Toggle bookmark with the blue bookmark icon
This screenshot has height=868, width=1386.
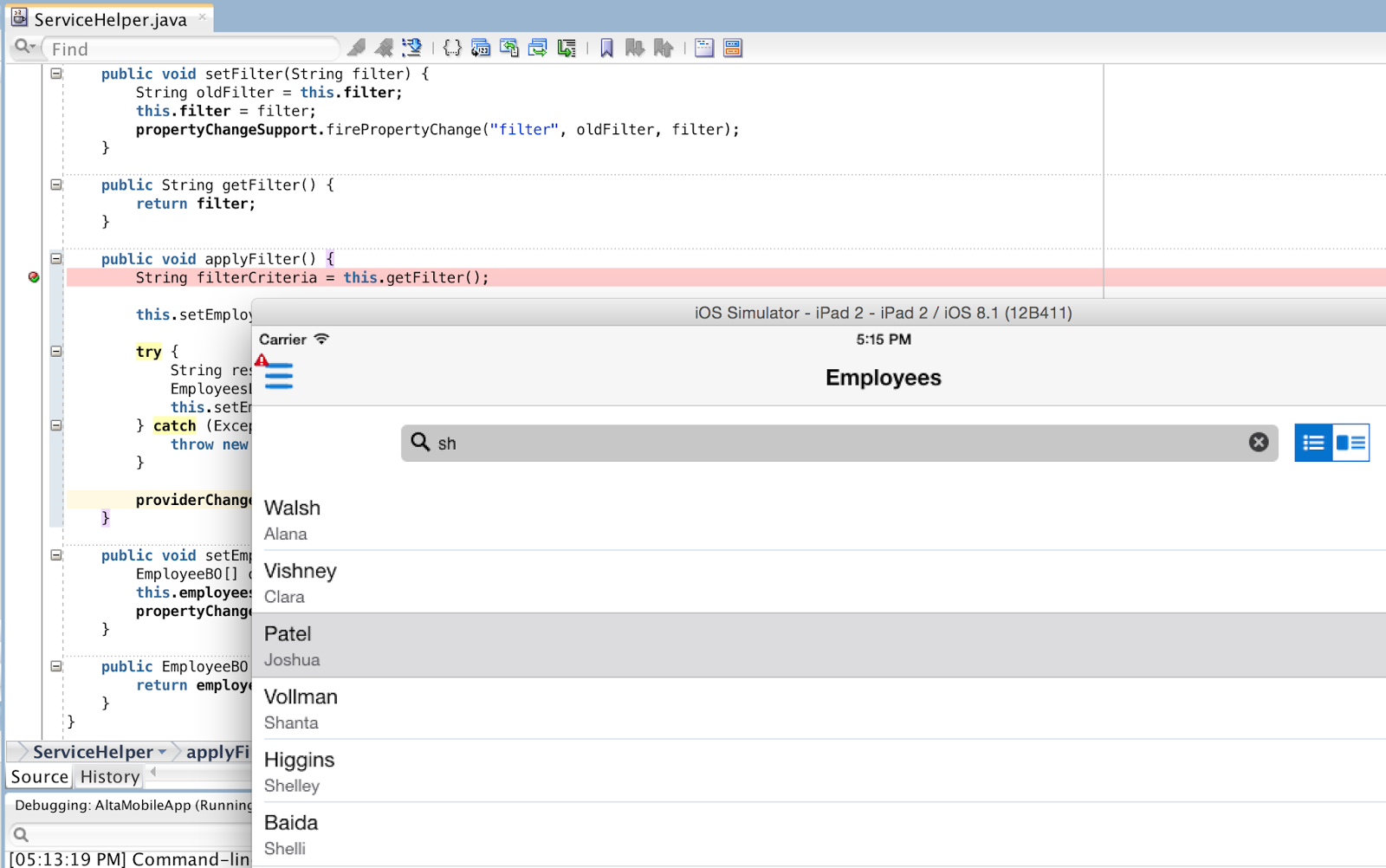tap(606, 48)
